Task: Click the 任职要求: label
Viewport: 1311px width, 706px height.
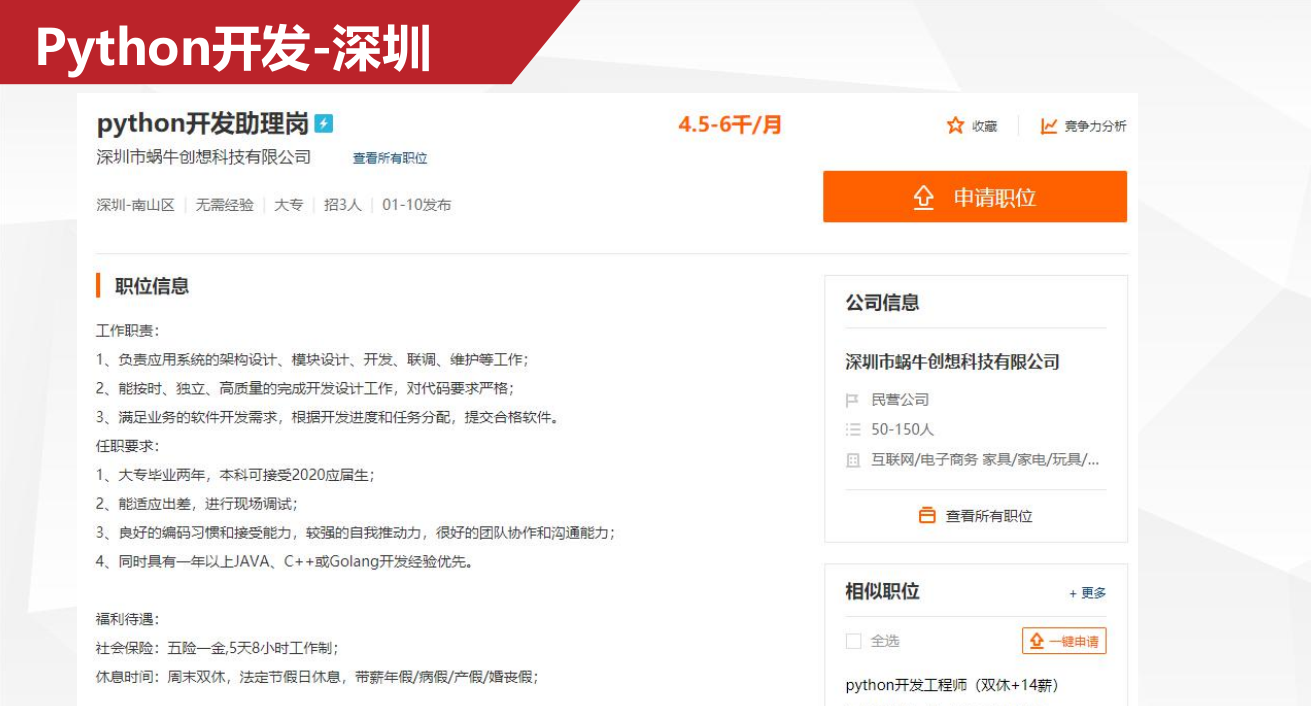Action: click(128, 446)
